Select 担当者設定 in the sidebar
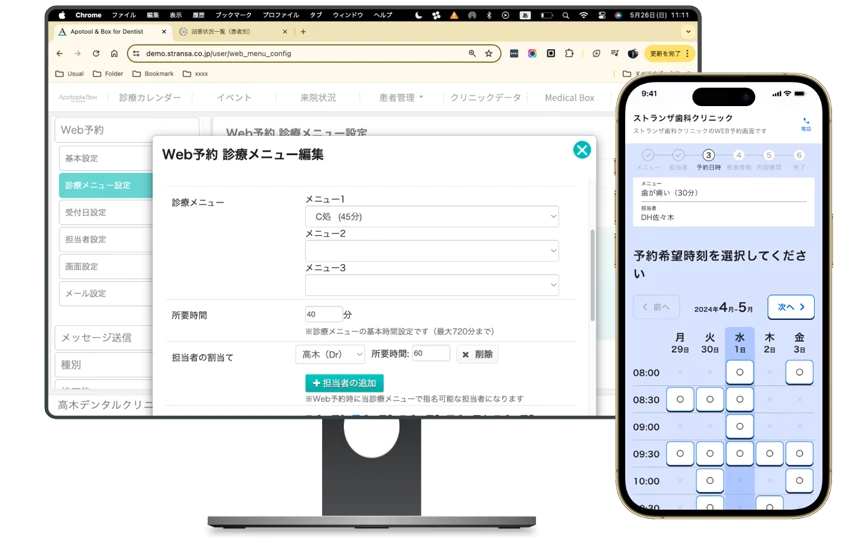 pyautogui.click(x=105, y=239)
